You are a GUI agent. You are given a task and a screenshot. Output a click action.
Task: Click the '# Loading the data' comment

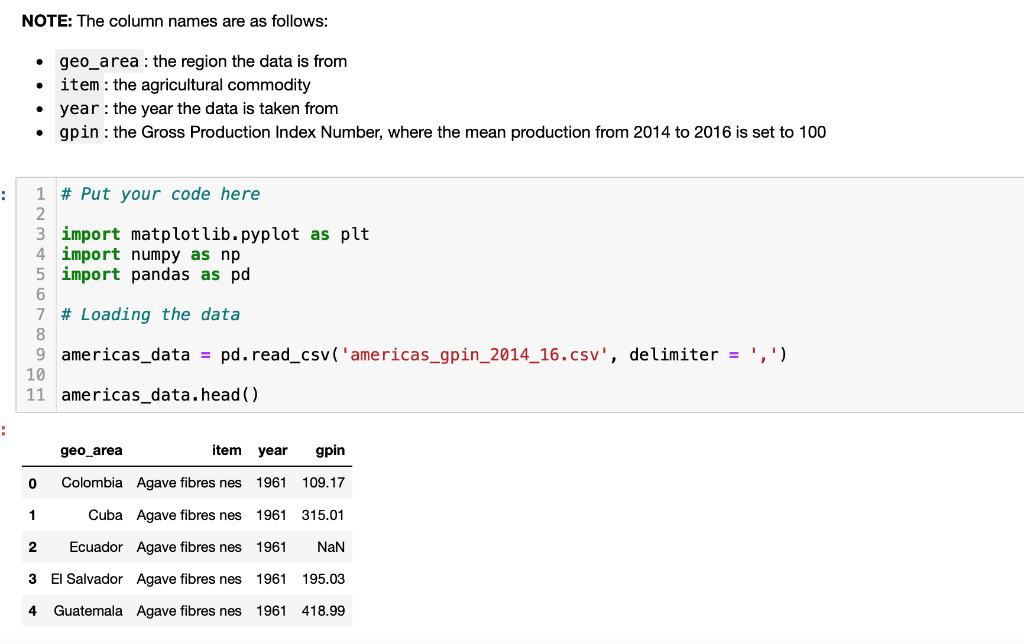coord(148,314)
